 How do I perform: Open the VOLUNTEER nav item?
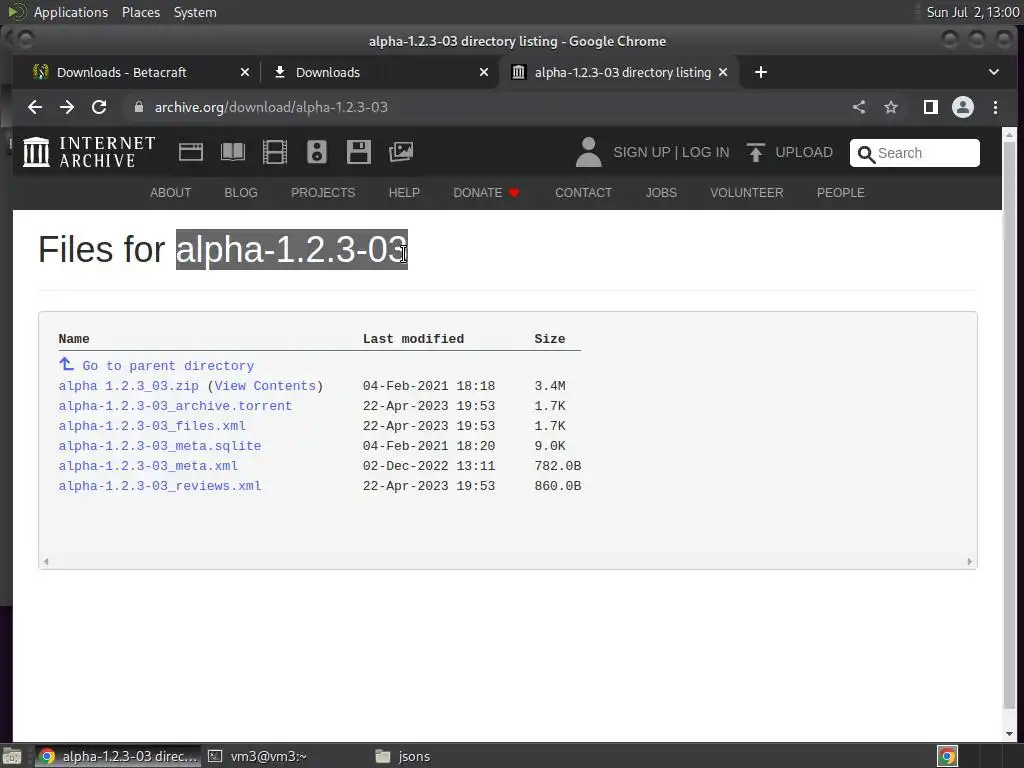[746, 193]
